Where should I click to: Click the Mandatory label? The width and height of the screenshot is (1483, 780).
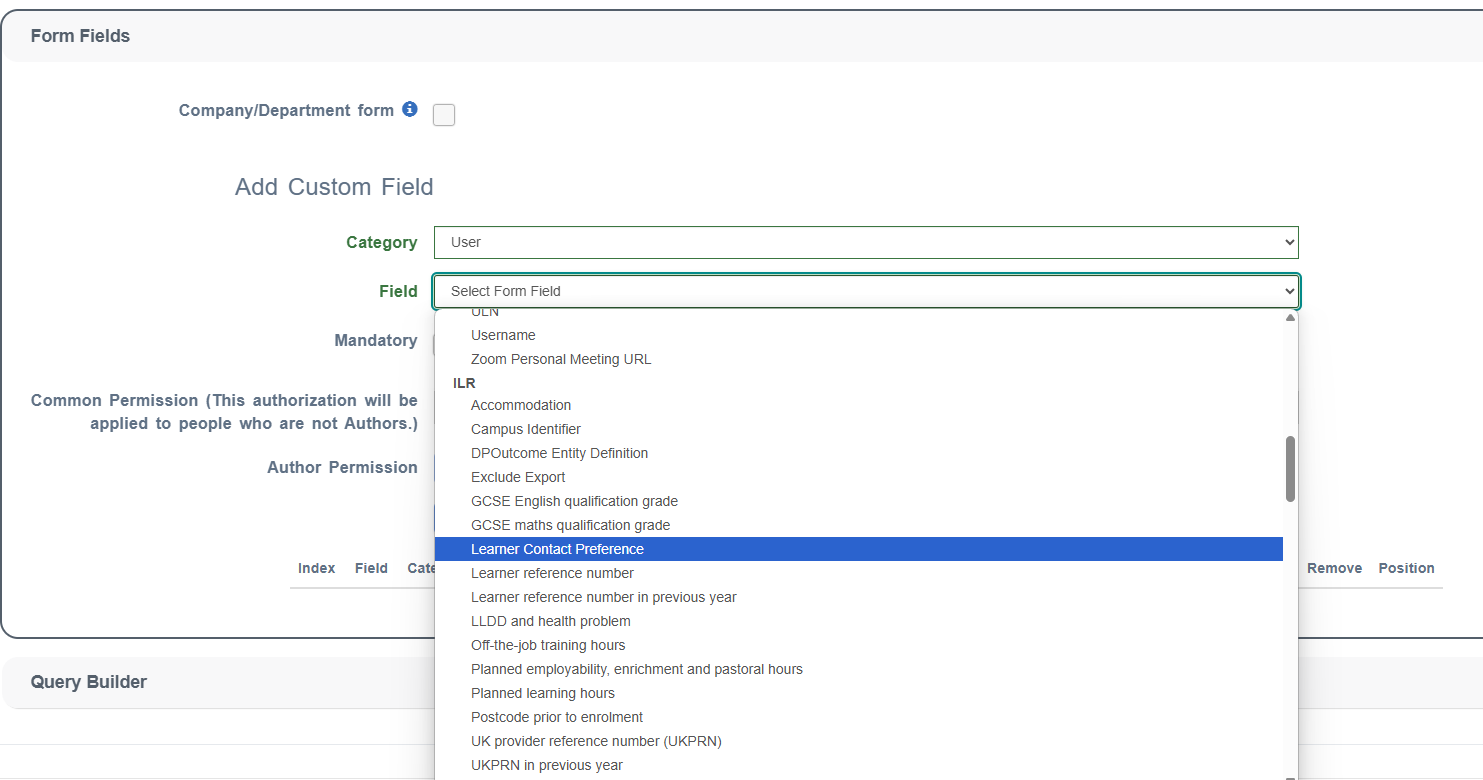click(376, 340)
